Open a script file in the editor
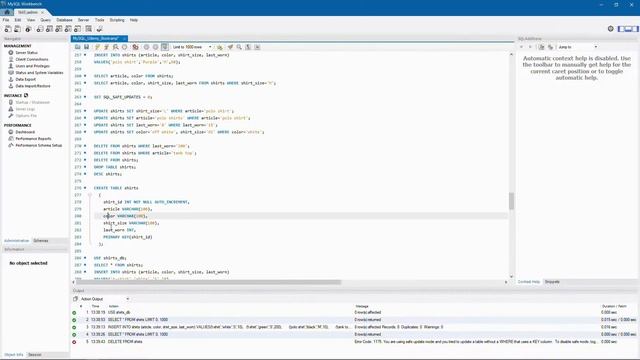 click(78, 47)
